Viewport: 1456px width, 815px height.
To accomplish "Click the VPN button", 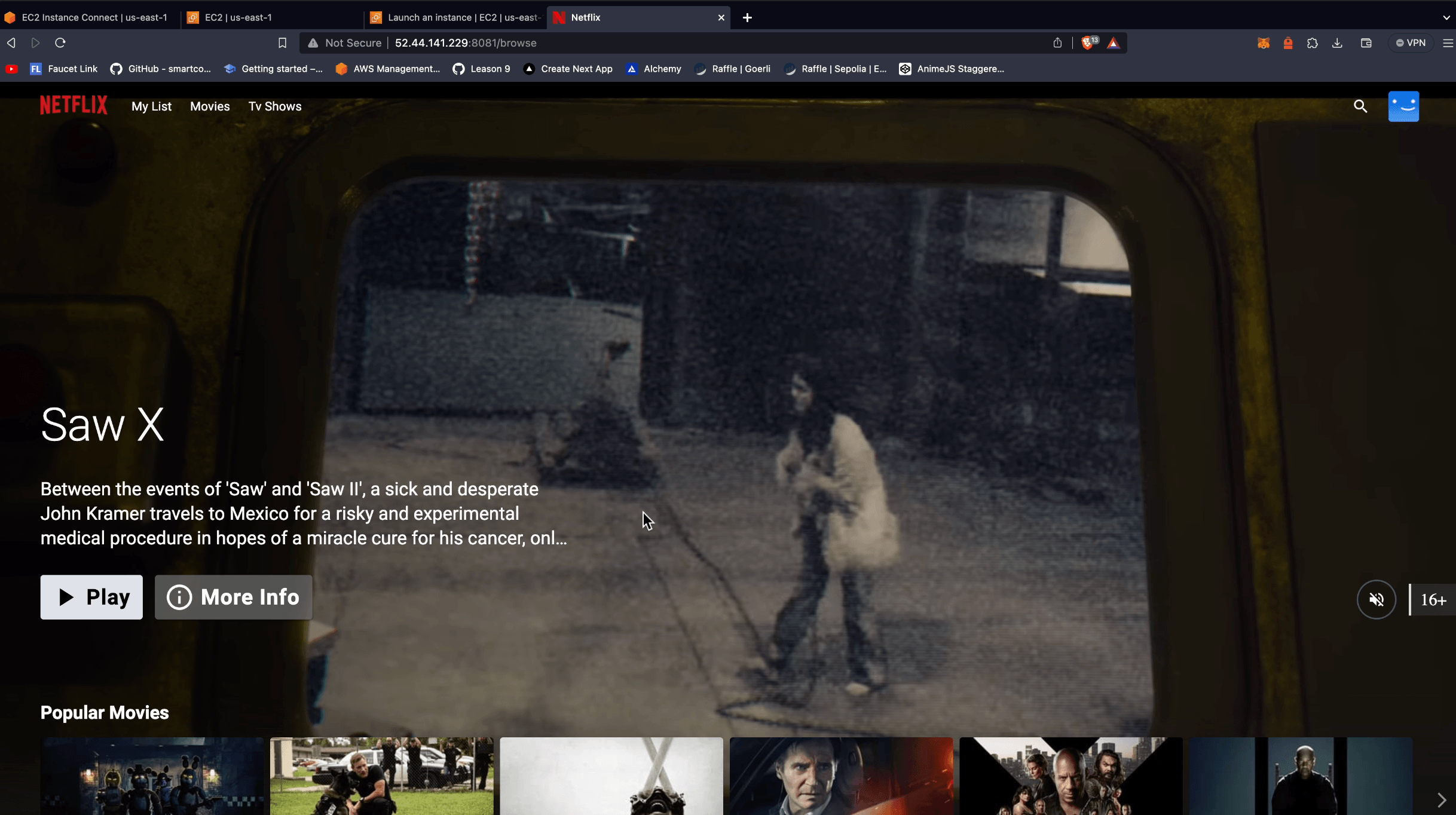I will point(1411,43).
